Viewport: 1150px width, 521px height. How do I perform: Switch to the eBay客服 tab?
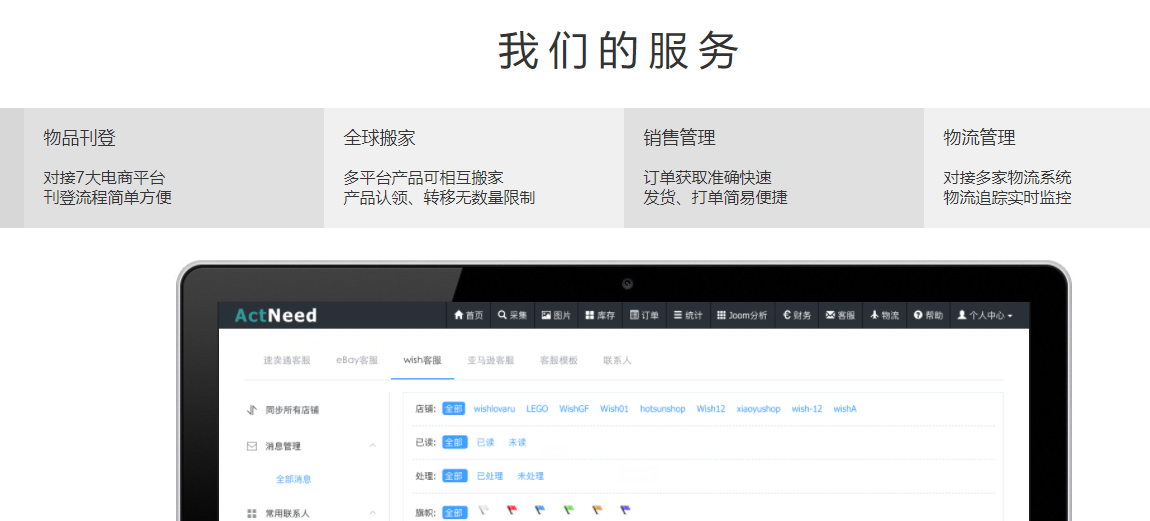click(x=357, y=360)
